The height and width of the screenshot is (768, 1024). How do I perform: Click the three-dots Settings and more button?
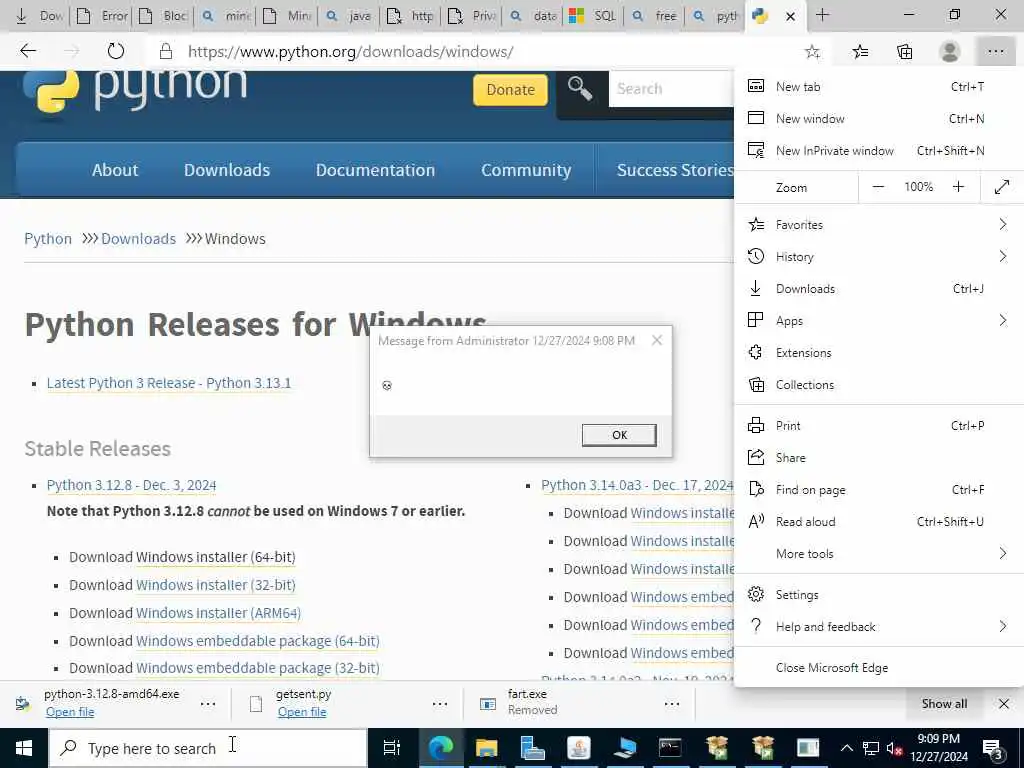(x=995, y=52)
